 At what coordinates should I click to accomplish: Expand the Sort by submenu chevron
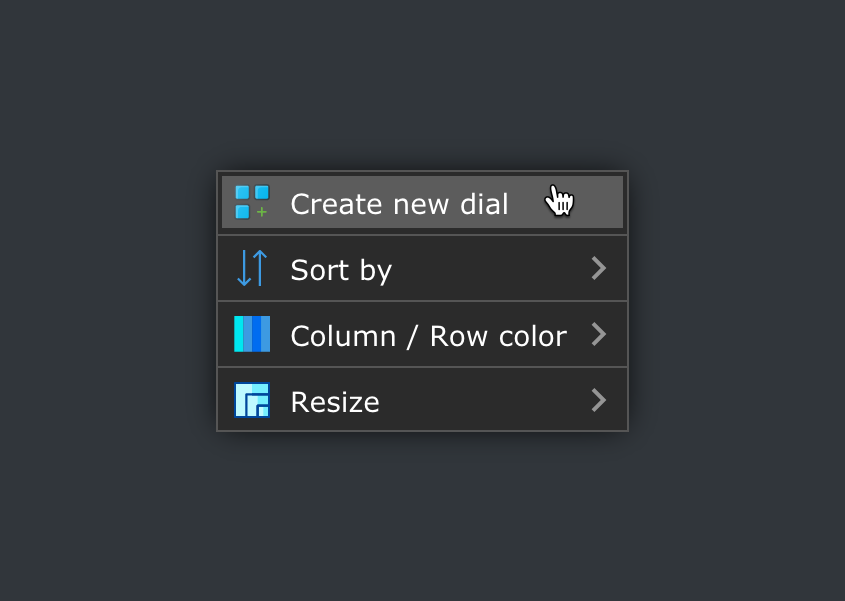pos(598,268)
